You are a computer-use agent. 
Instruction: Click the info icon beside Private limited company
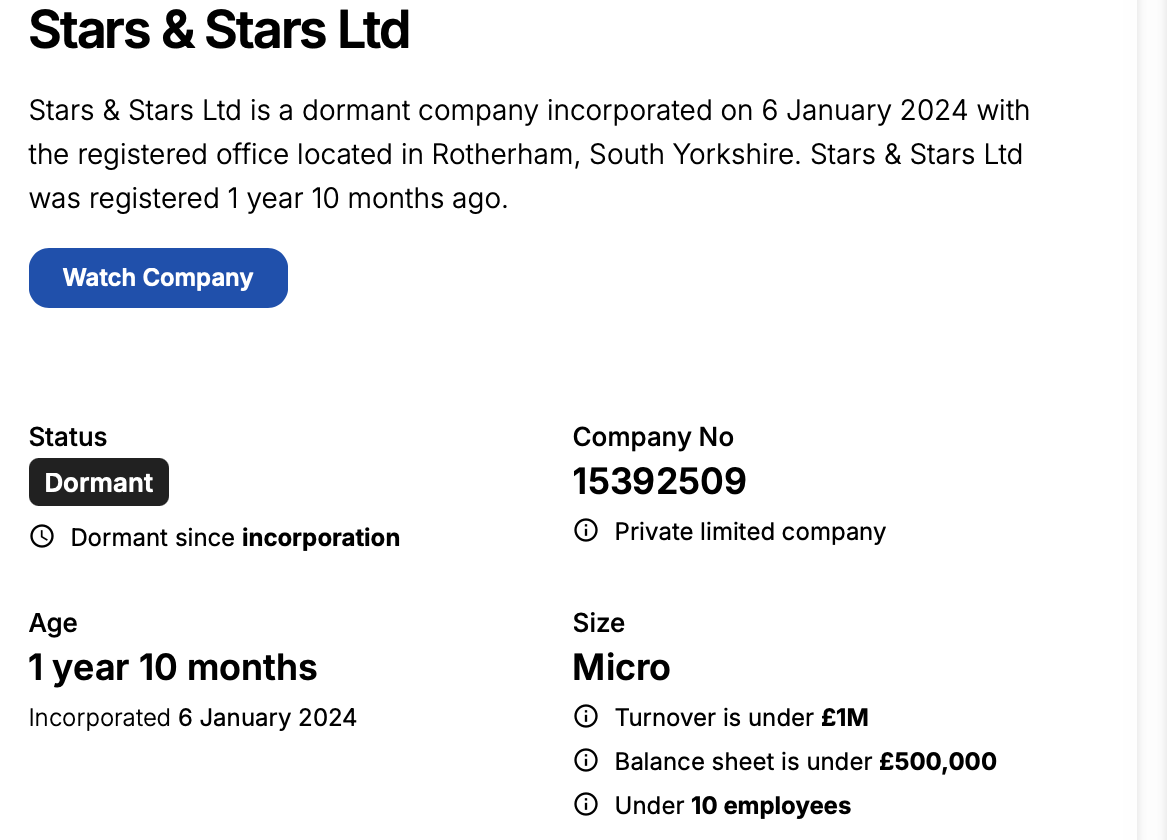tap(586, 531)
